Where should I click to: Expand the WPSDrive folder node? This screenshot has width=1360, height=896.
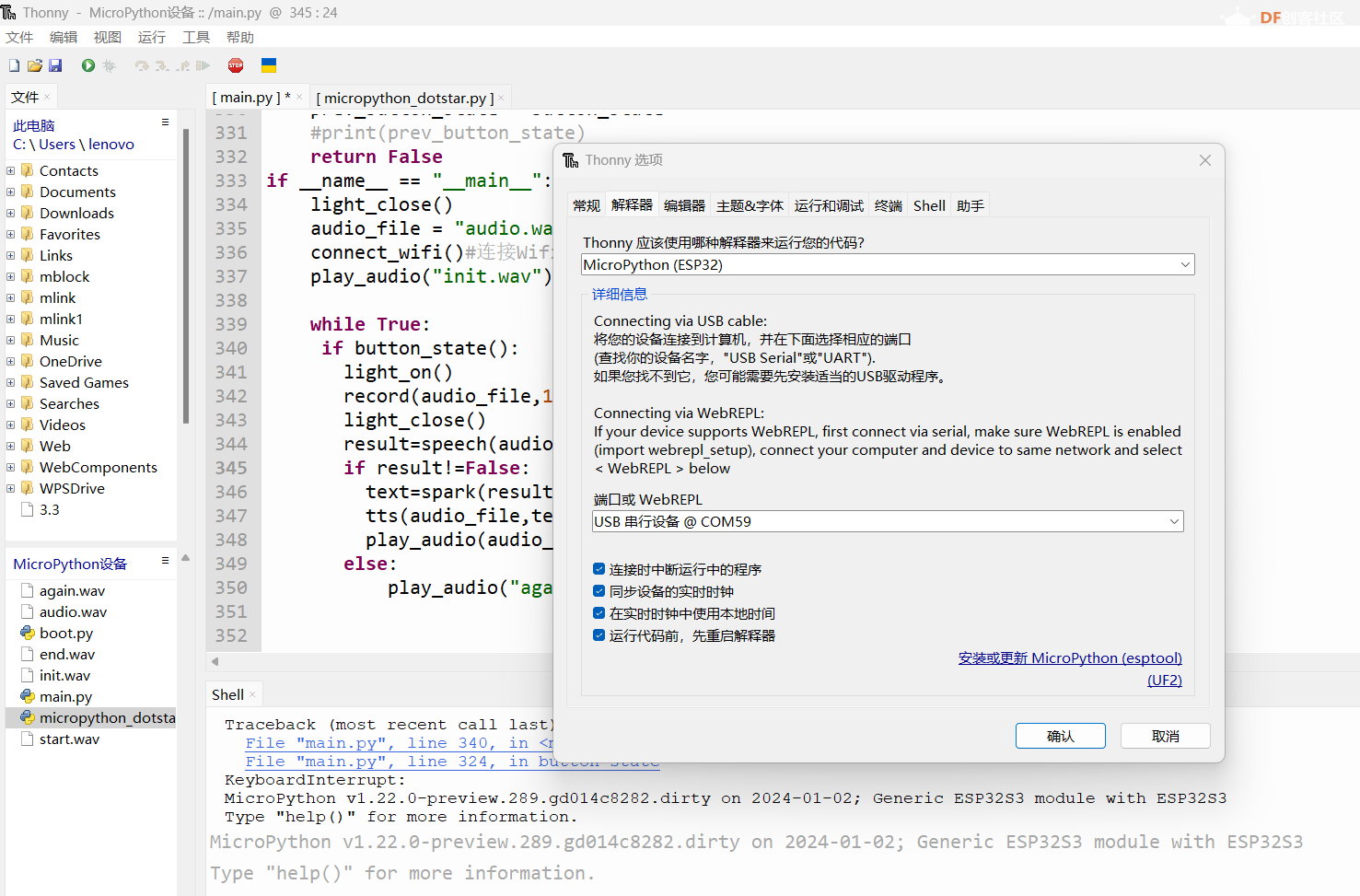pos(11,488)
